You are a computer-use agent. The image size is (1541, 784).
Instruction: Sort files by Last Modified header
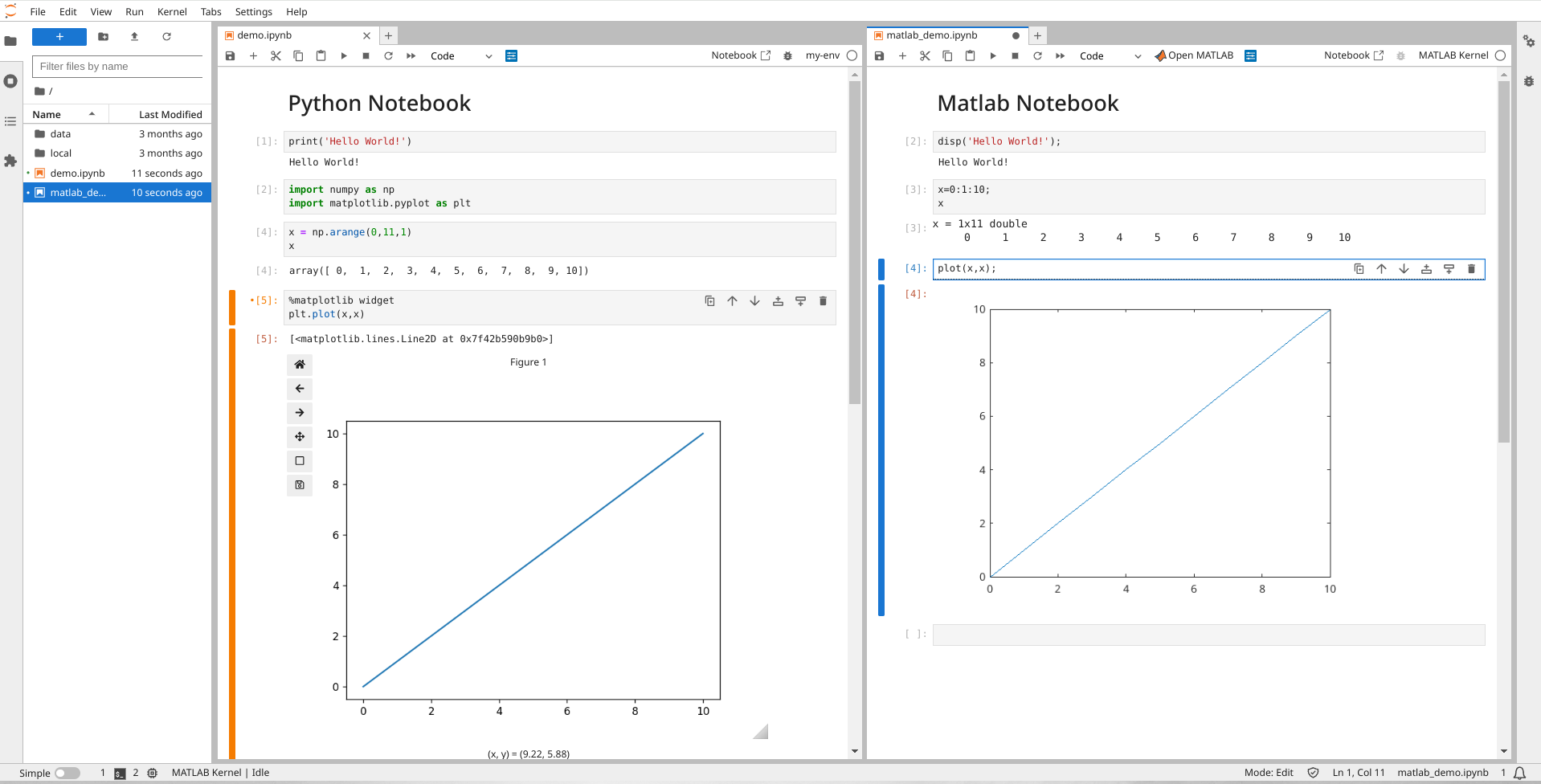(160, 115)
